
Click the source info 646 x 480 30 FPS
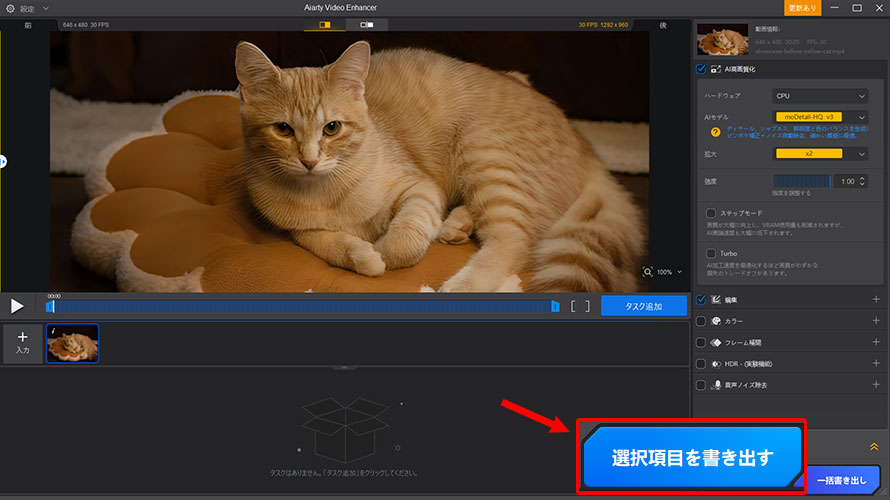pos(86,25)
